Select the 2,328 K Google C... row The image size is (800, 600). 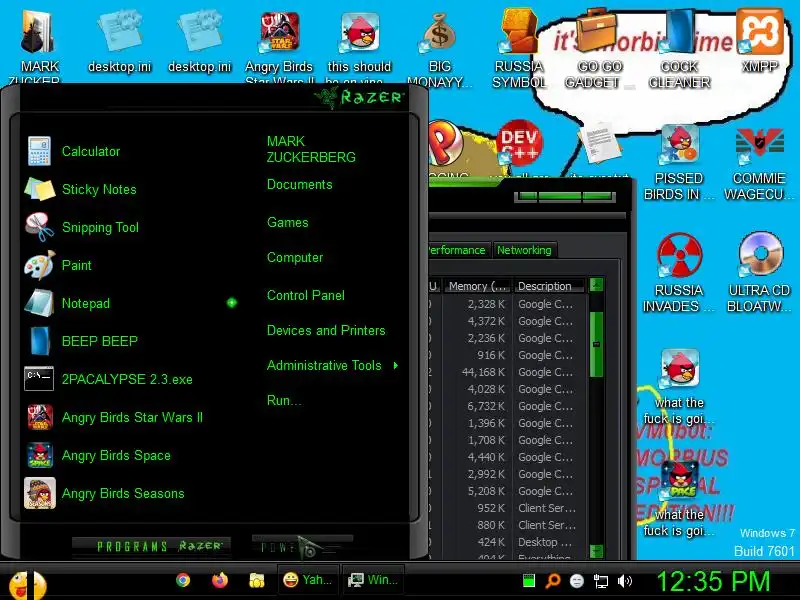coord(507,304)
